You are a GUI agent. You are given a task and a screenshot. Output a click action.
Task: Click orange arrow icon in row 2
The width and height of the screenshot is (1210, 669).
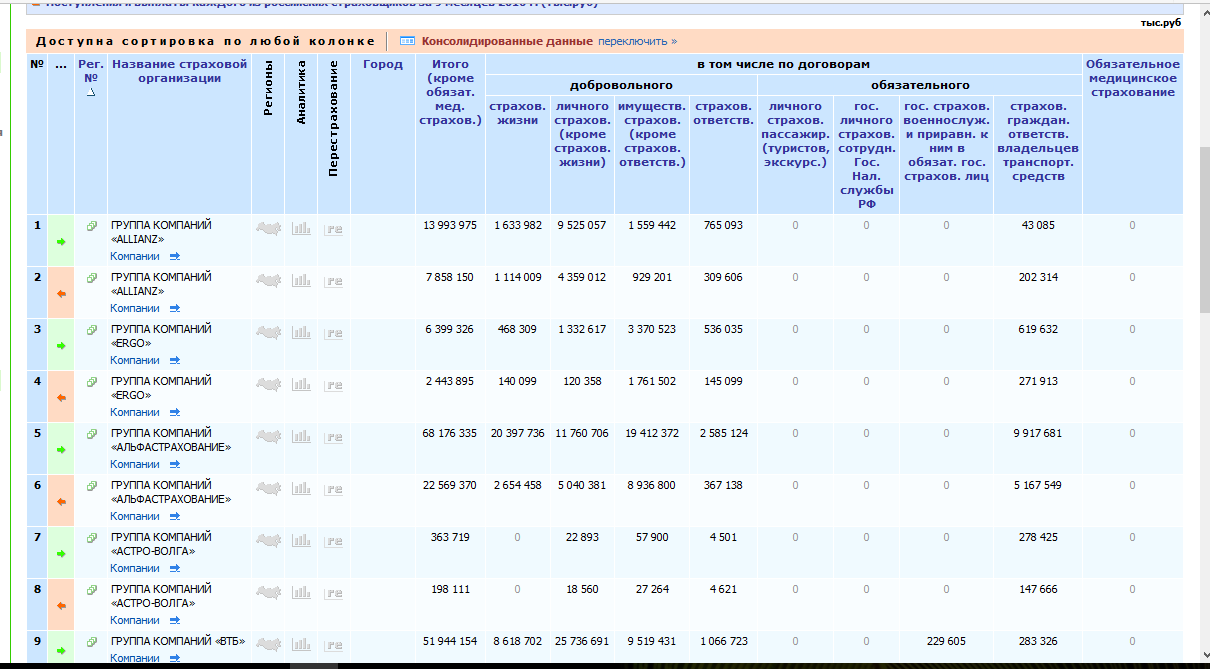61,293
